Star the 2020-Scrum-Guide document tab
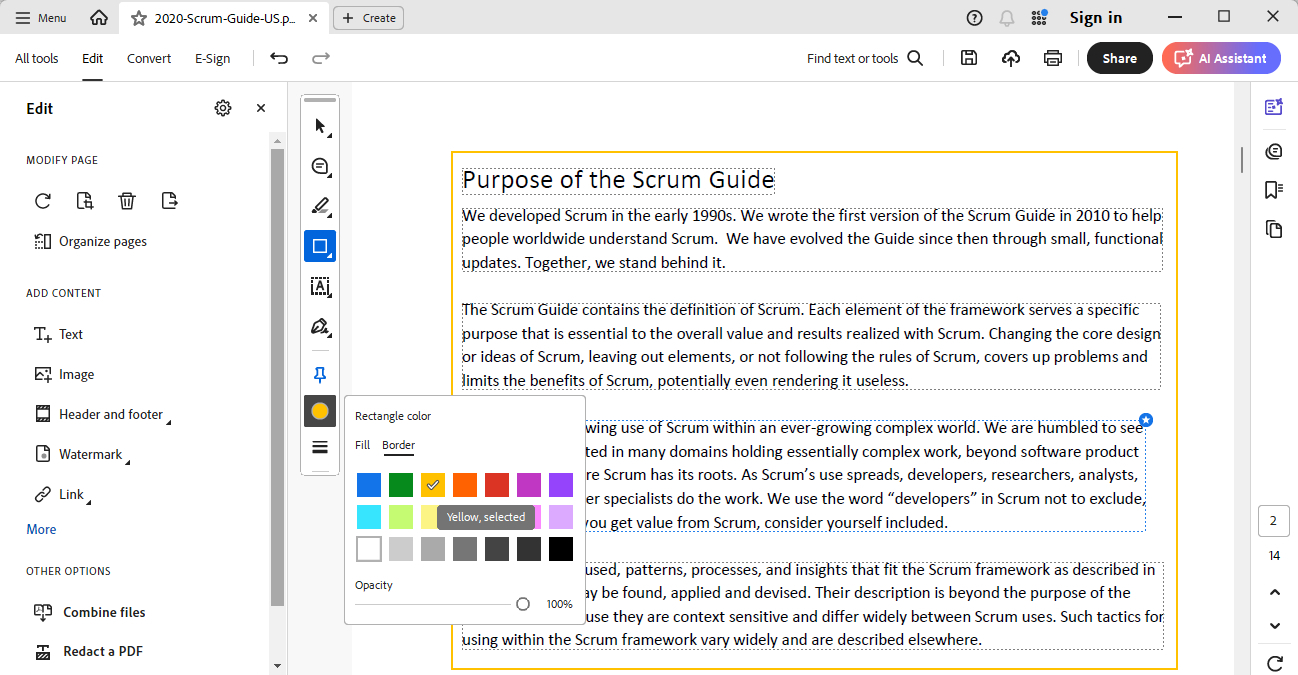Viewport: 1298px width, 675px height. pos(138,18)
